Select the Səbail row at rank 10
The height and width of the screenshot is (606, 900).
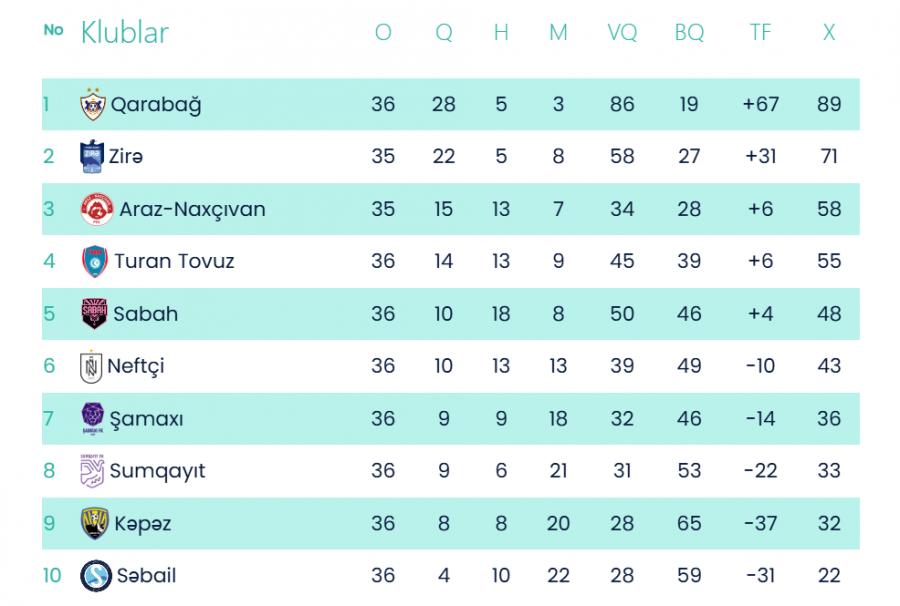click(x=451, y=575)
